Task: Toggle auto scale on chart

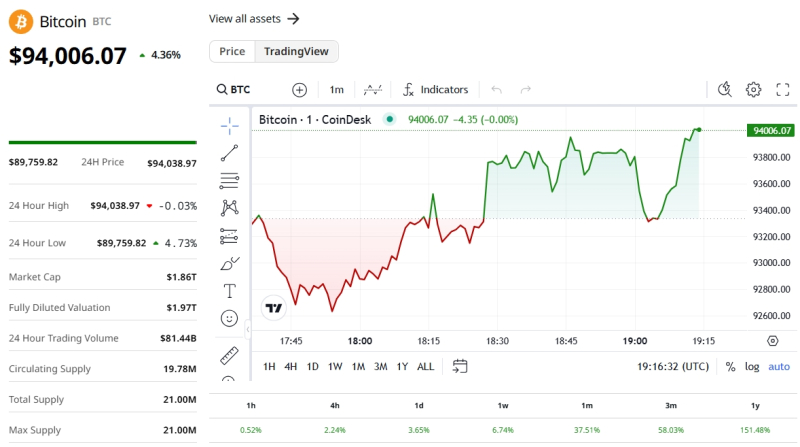Action: (x=778, y=367)
